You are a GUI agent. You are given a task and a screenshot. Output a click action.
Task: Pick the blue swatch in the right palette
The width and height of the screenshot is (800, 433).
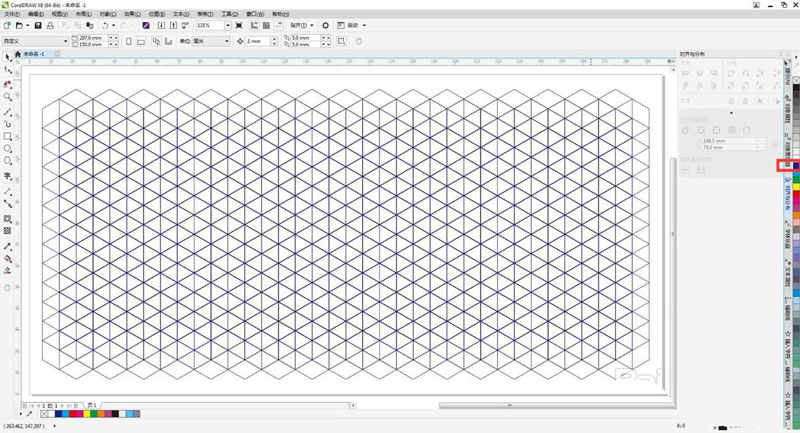[795, 165]
